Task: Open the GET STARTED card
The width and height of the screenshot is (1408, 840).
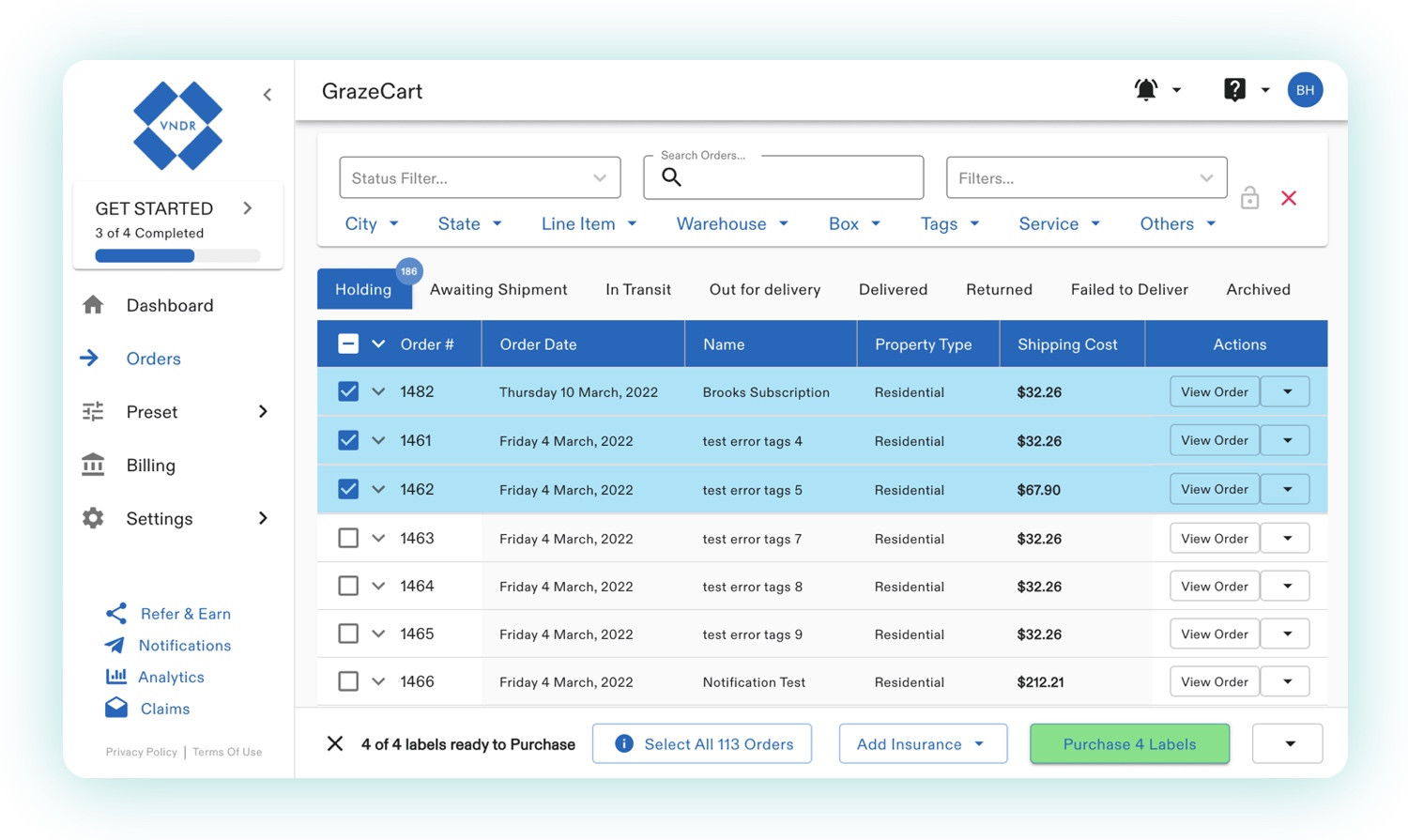Action: (x=177, y=225)
